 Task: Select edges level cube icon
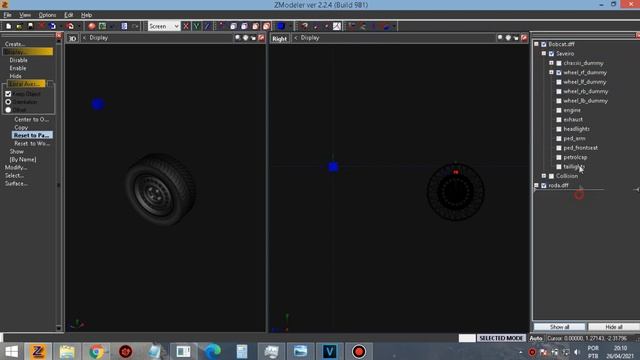pos(233,26)
